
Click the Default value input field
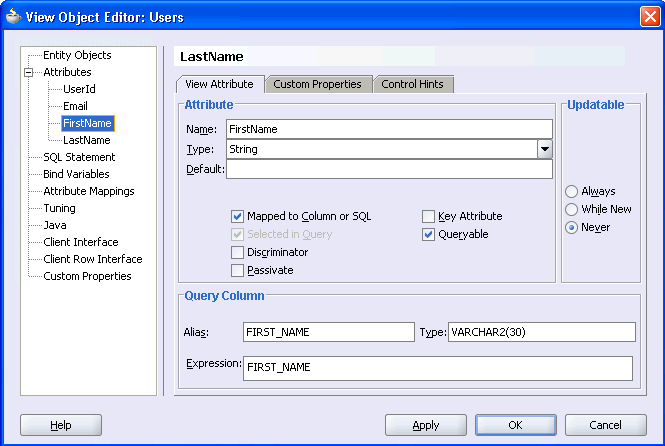click(x=389, y=169)
